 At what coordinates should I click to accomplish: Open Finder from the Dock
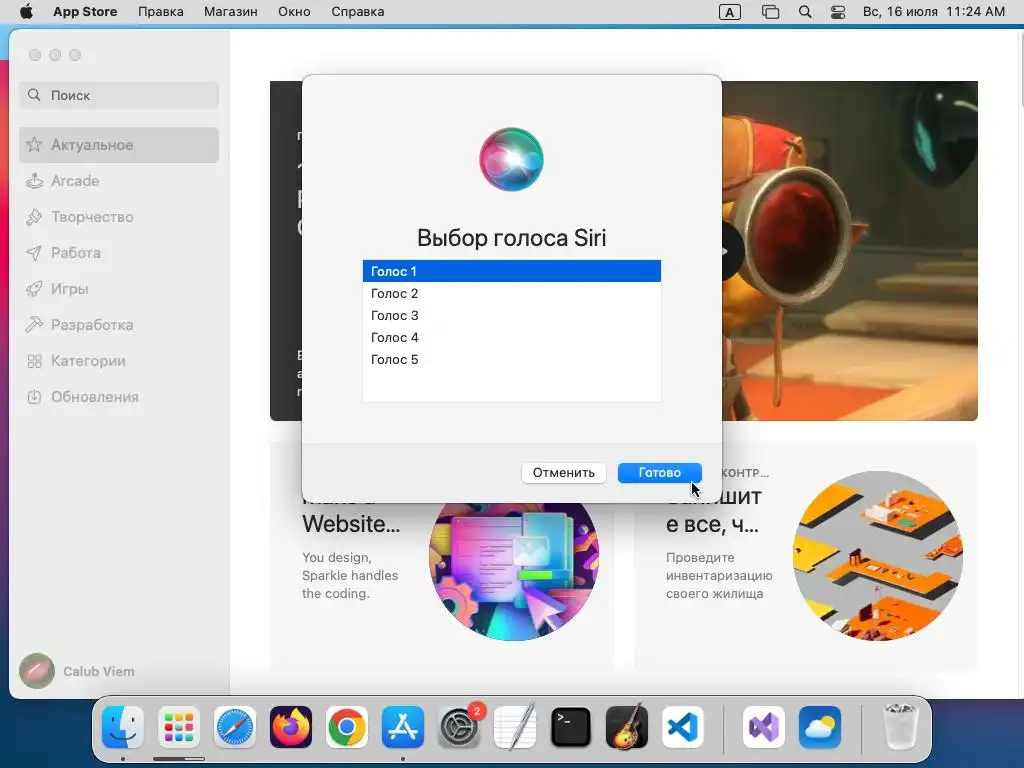pos(123,727)
